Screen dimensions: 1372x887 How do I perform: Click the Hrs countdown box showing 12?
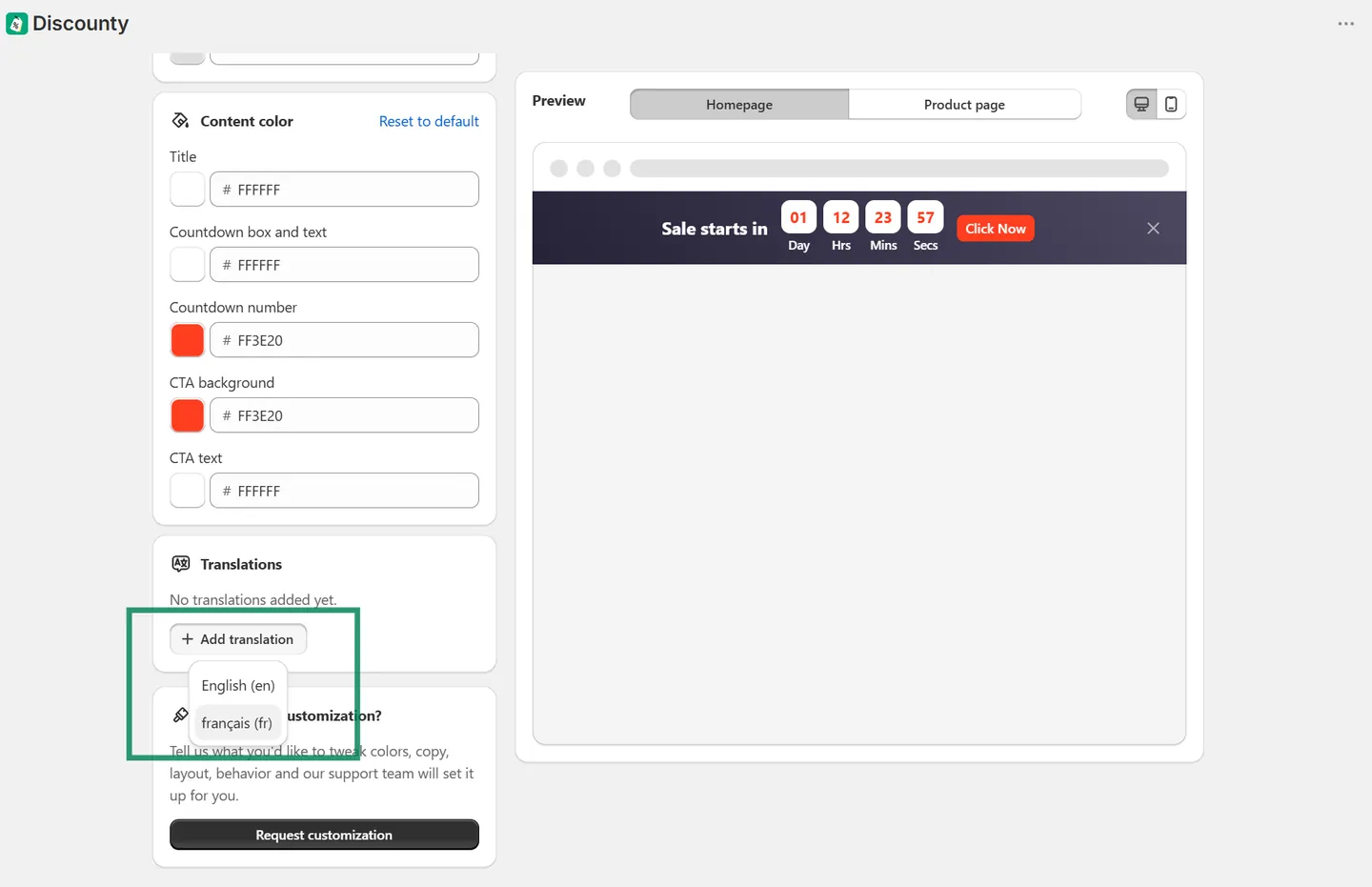(x=841, y=217)
